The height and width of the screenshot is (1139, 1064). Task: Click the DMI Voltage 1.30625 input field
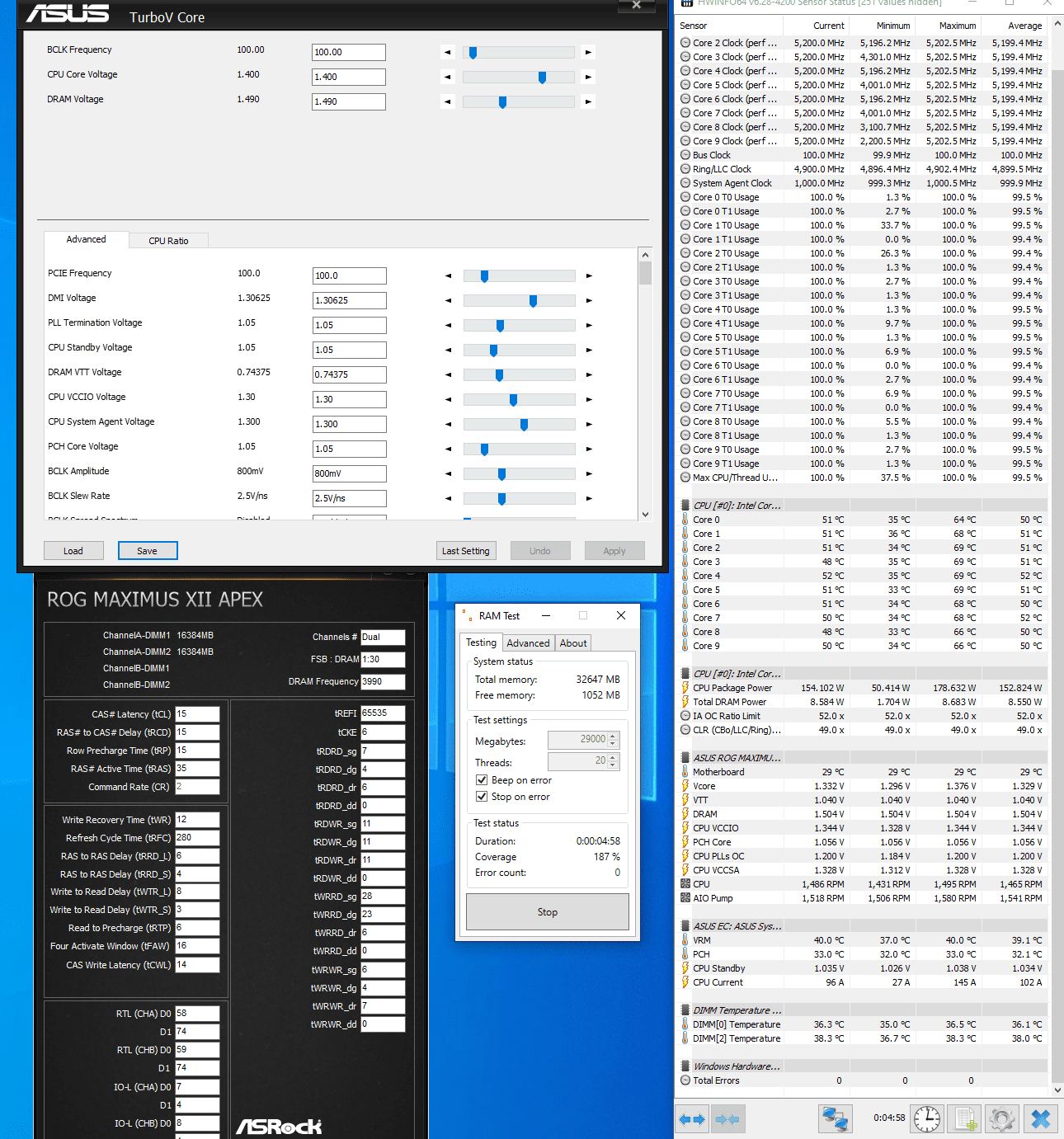click(350, 300)
